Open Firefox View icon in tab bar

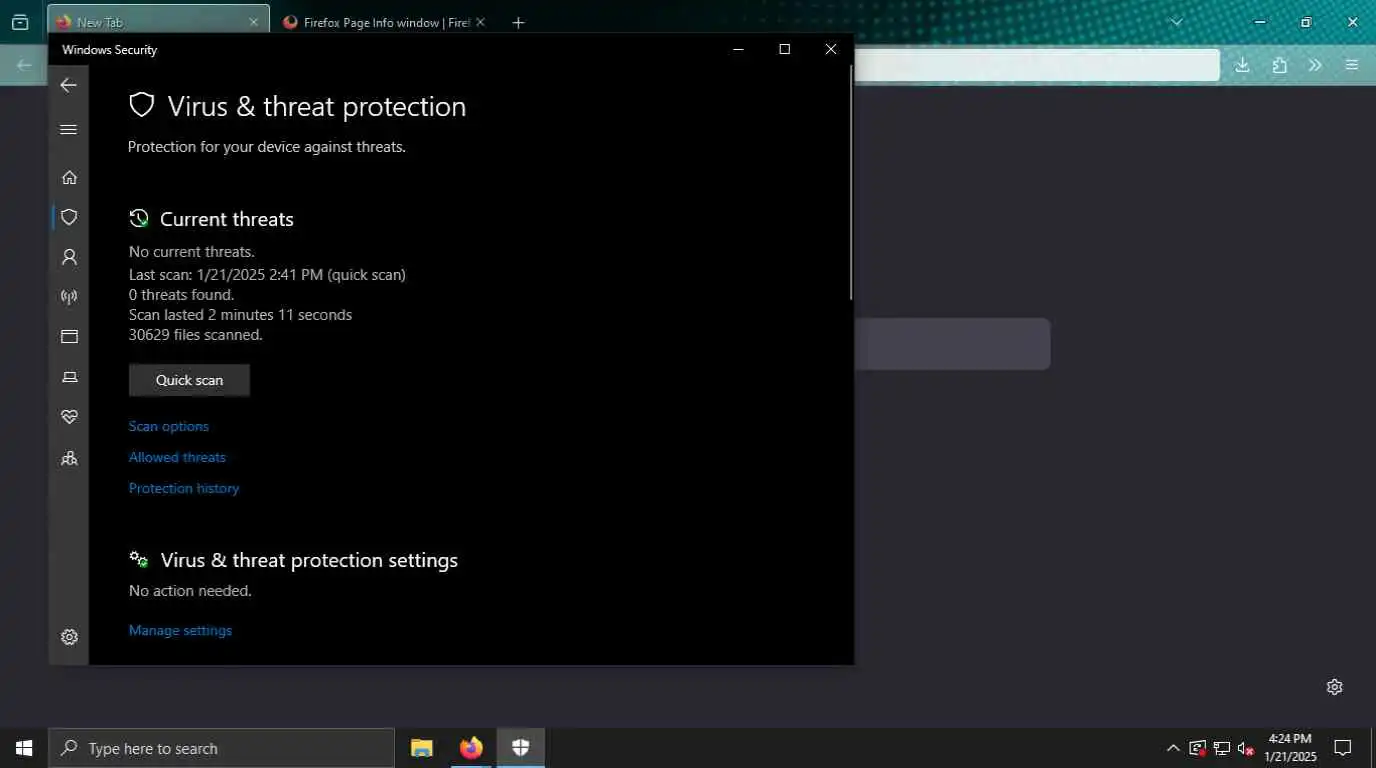point(19,22)
